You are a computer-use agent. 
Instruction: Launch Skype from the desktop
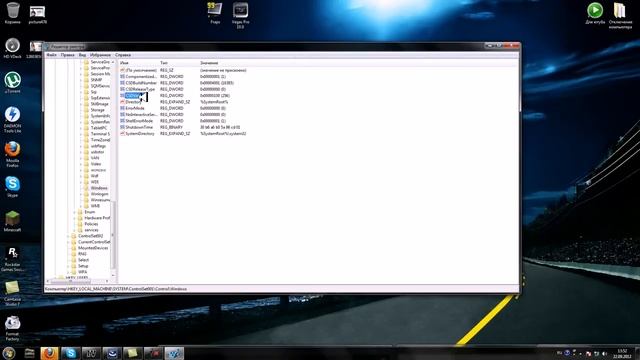point(13,187)
